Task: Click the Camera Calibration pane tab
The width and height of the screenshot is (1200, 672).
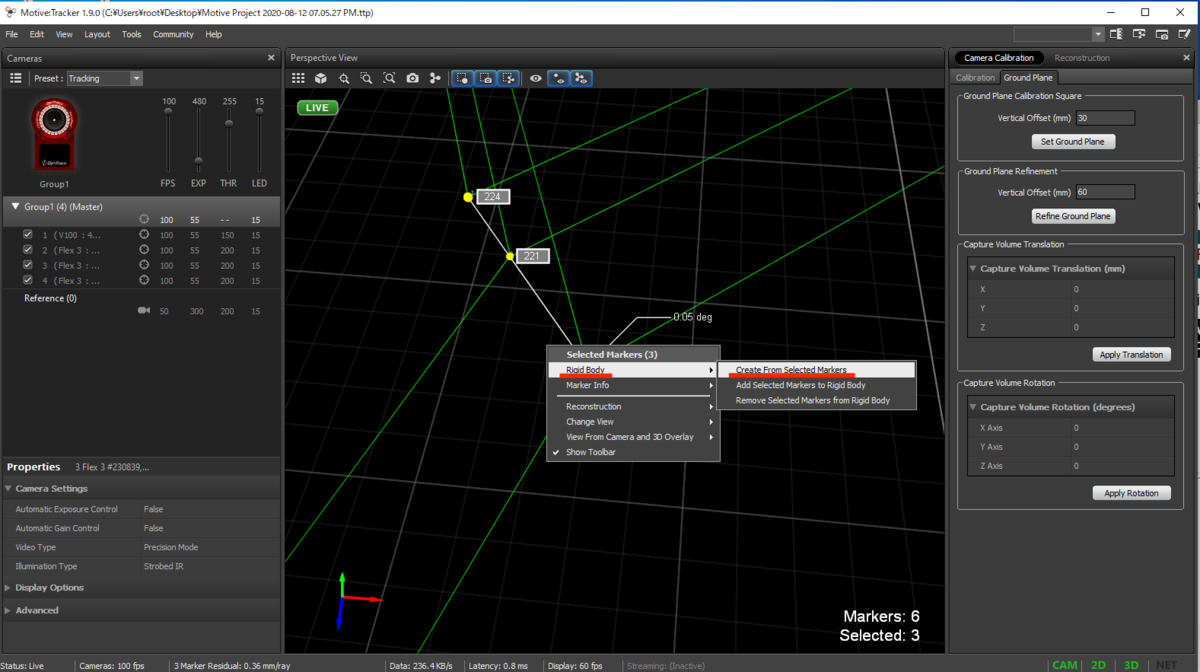Action: [x=999, y=58]
